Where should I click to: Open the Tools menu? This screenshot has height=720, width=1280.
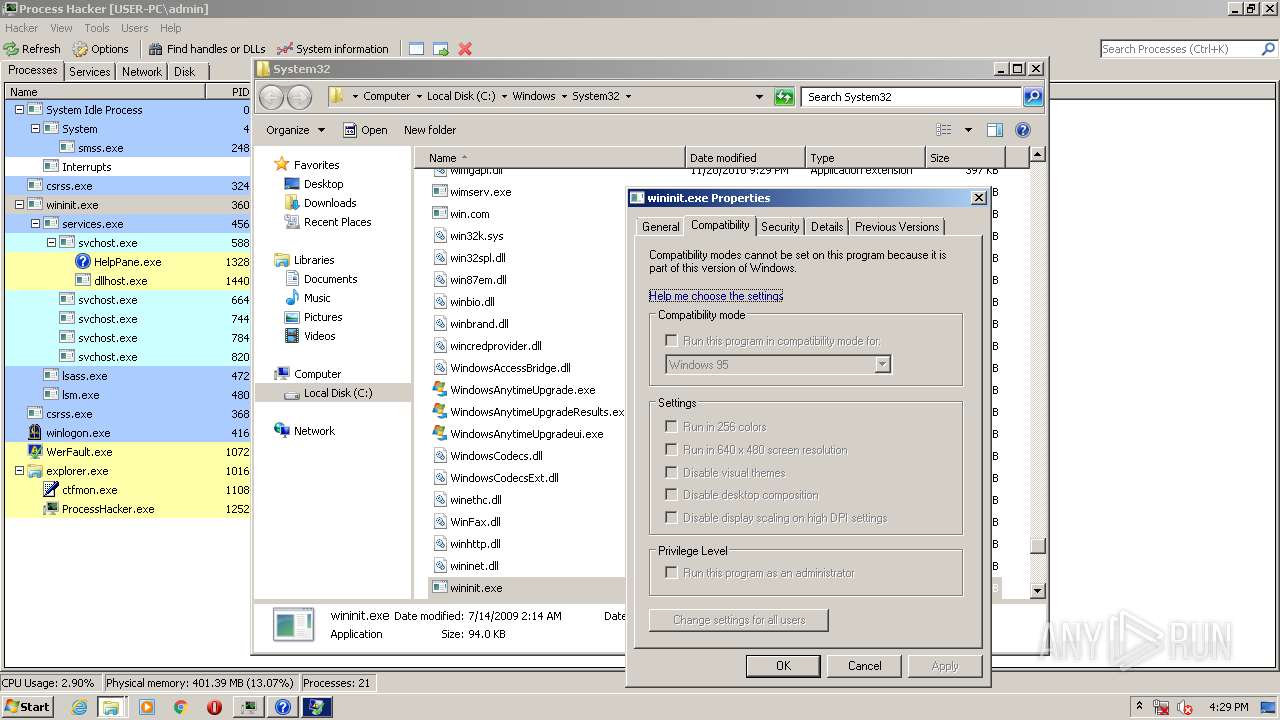pos(97,28)
